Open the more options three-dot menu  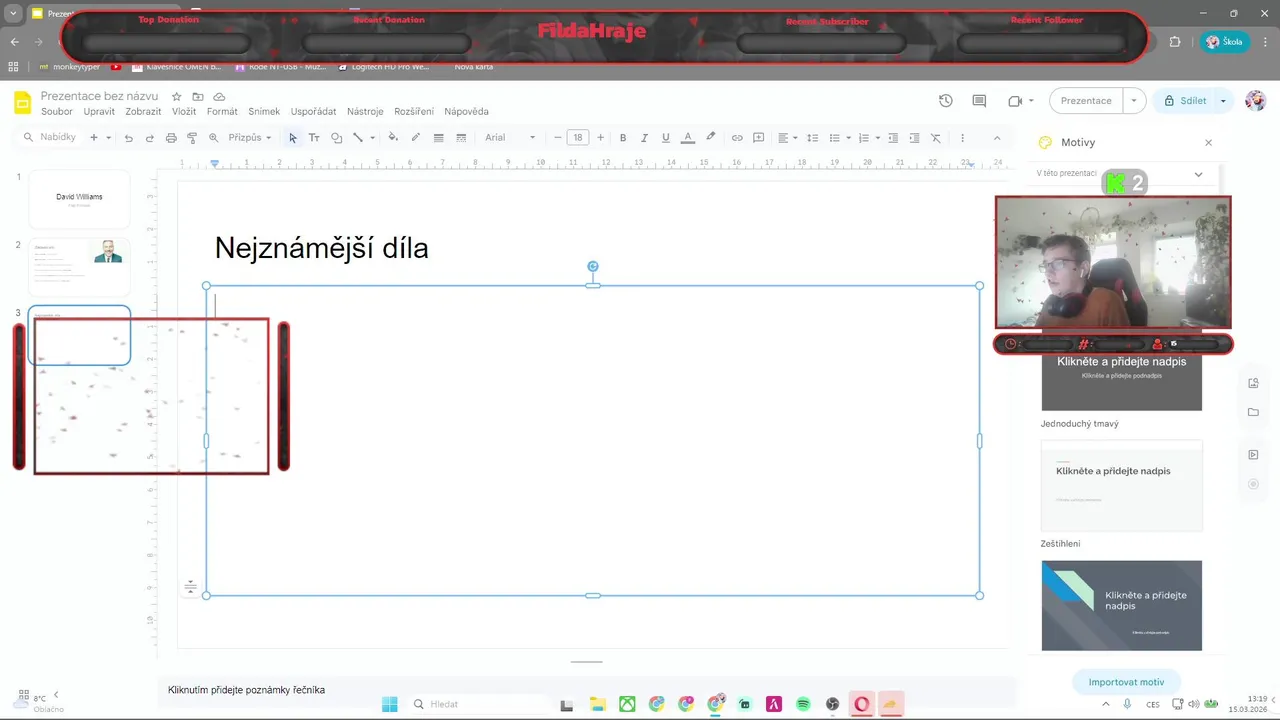click(962, 138)
